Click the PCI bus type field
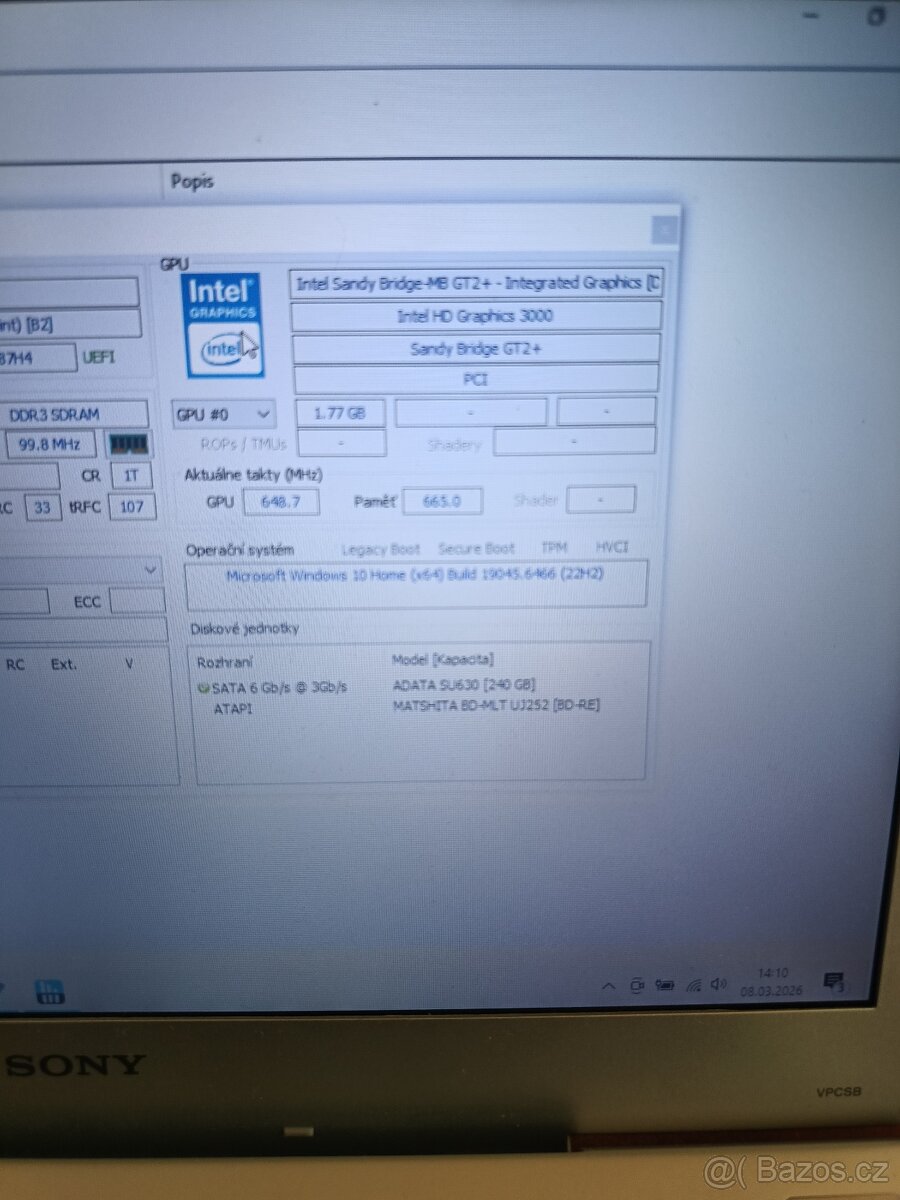The width and height of the screenshot is (900, 1200). point(475,379)
